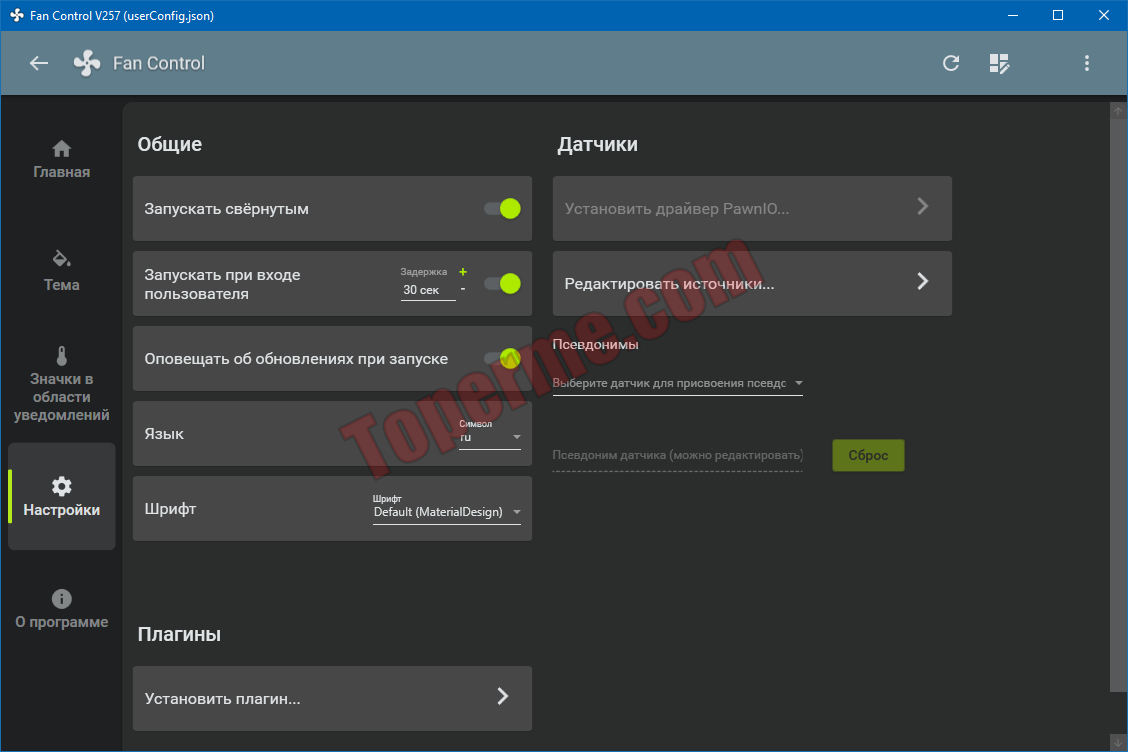Open the О программе sidebar tab
This screenshot has height=752, width=1128.
point(61,609)
